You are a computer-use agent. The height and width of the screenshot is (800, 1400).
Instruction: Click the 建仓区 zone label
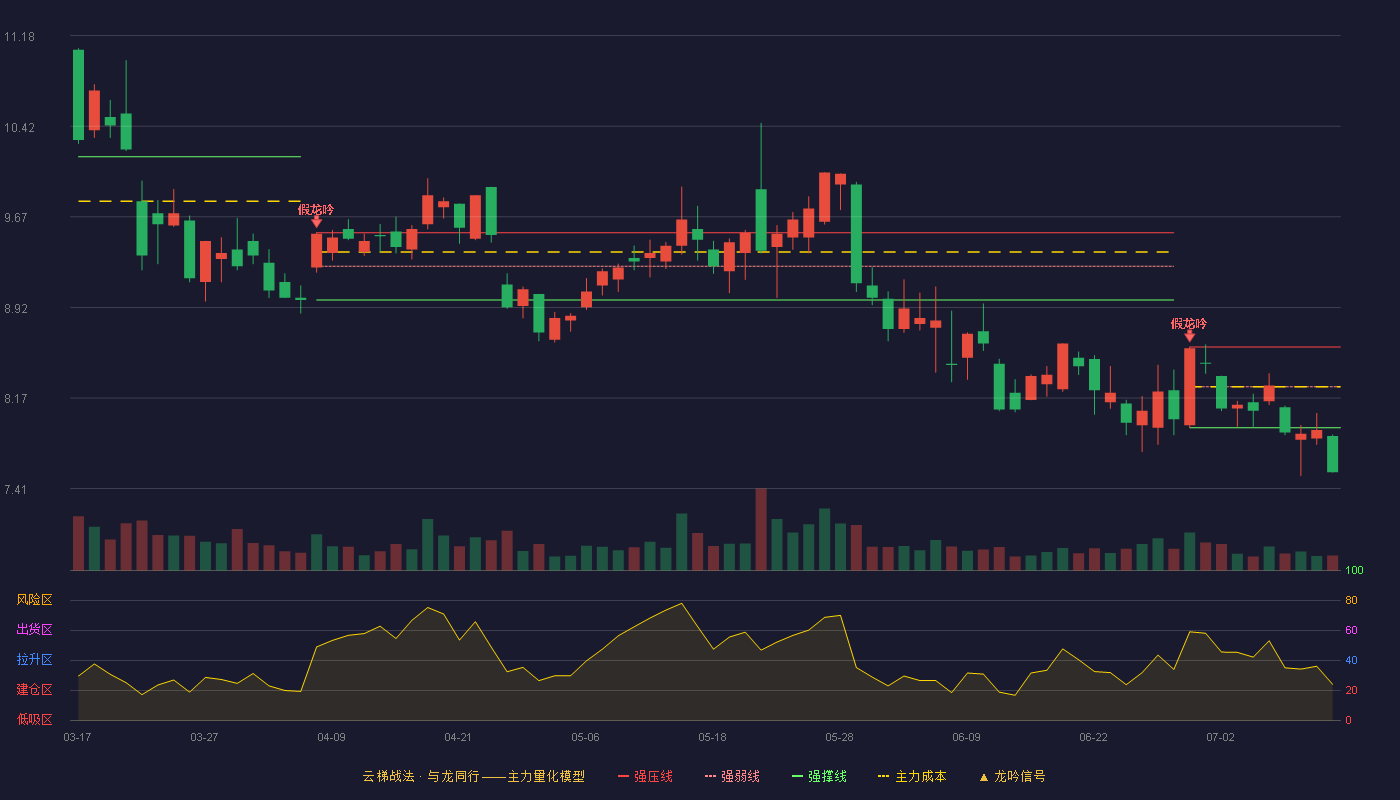point(34,690)
